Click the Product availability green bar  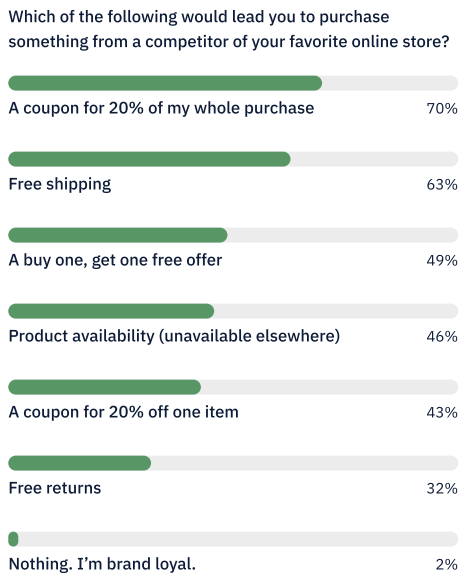(x=111, y=311)
